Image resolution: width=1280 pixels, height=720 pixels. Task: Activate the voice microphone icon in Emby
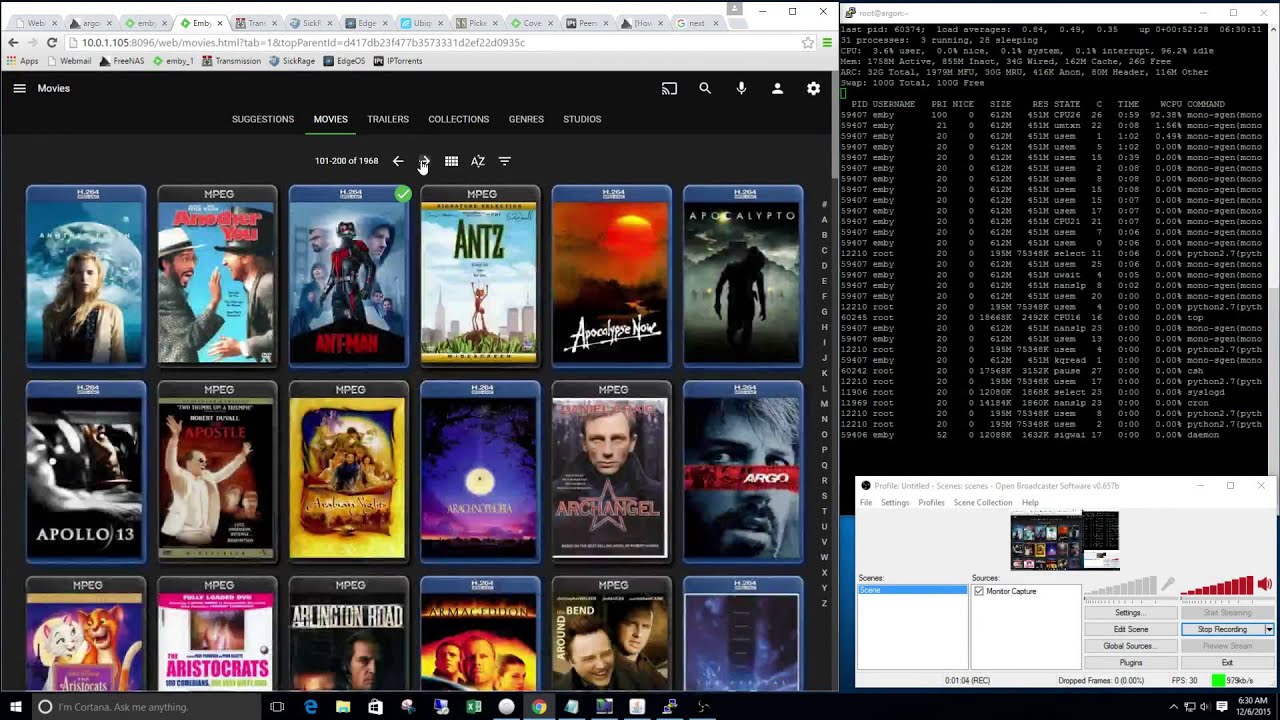(741, 88)
